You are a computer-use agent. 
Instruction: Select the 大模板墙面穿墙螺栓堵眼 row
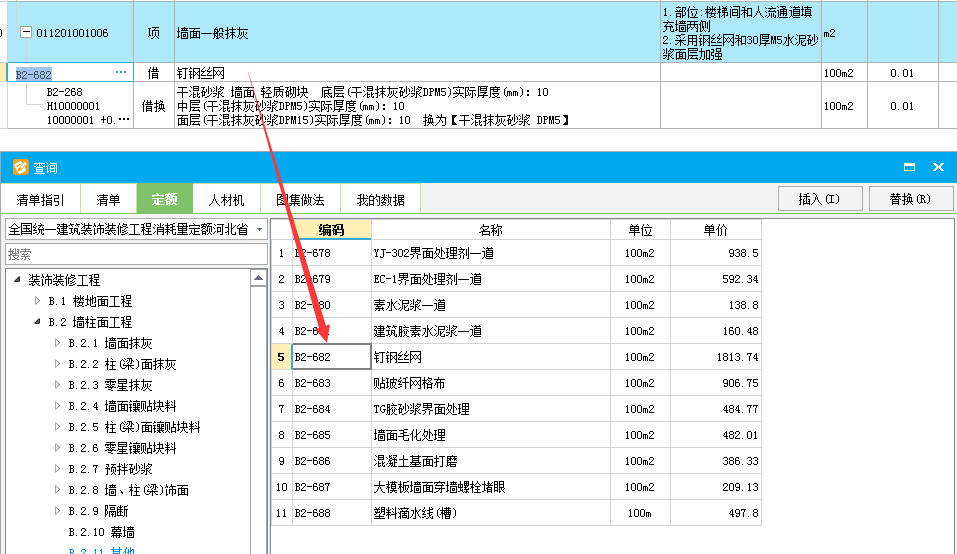pyautogui.click(x=516, y=487)
